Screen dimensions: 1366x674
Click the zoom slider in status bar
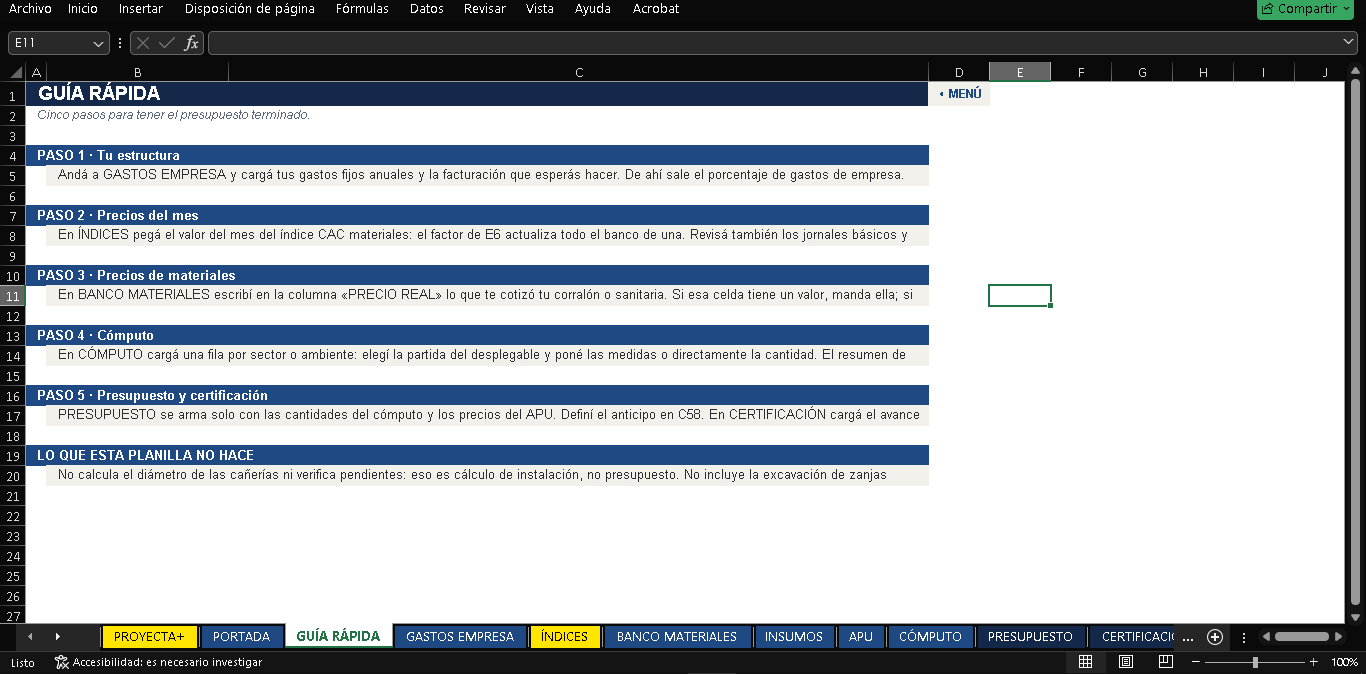[x=1255, y=662]
